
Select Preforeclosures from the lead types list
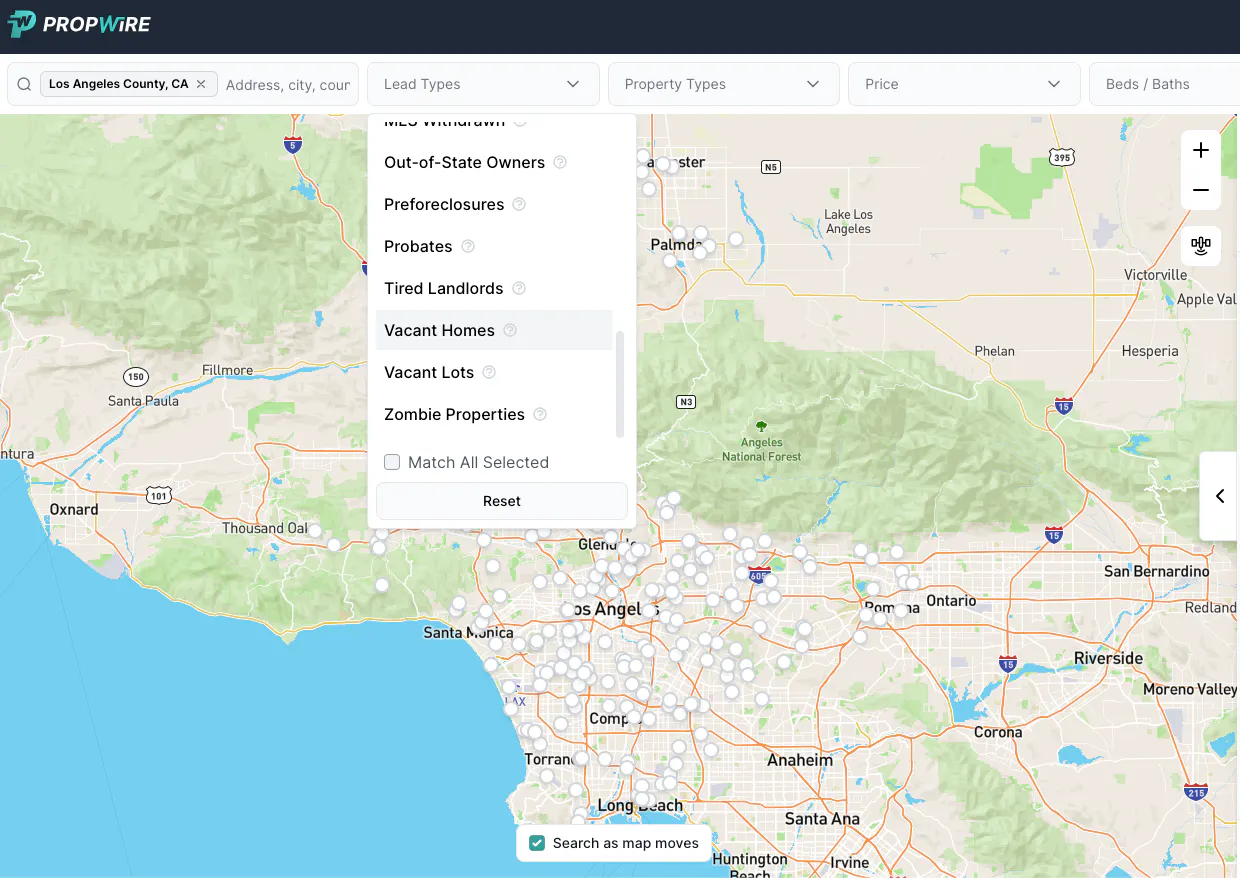[x=444, y=204]
